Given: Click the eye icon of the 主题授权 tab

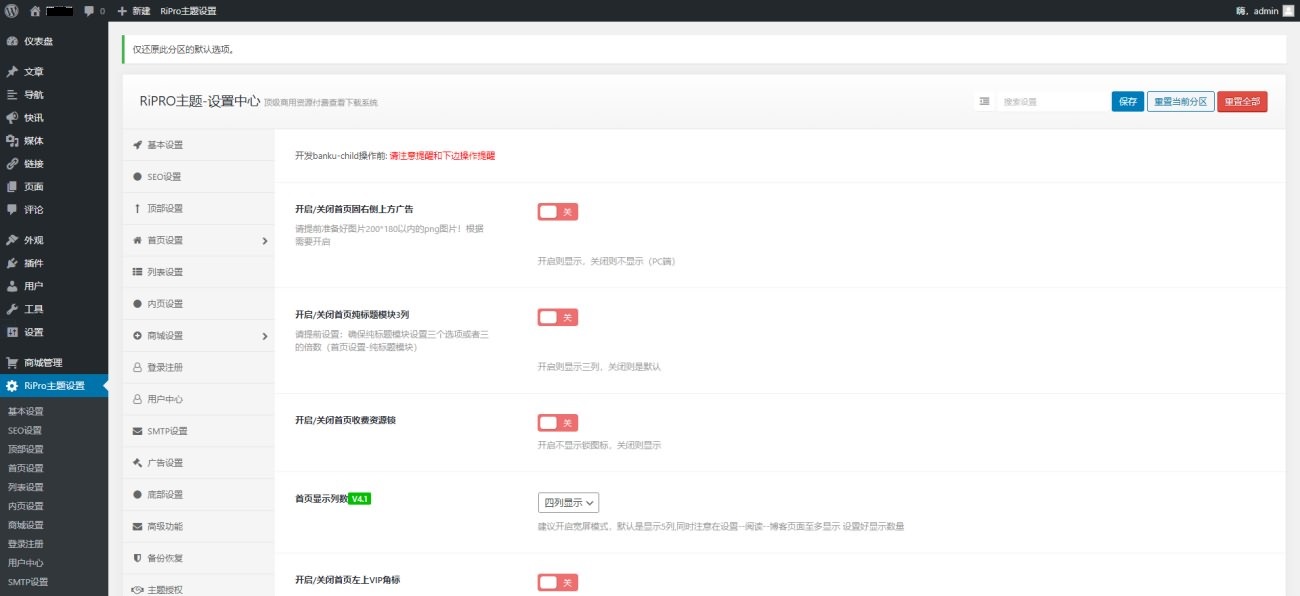Looking at the screenshot, I should 137,590.
